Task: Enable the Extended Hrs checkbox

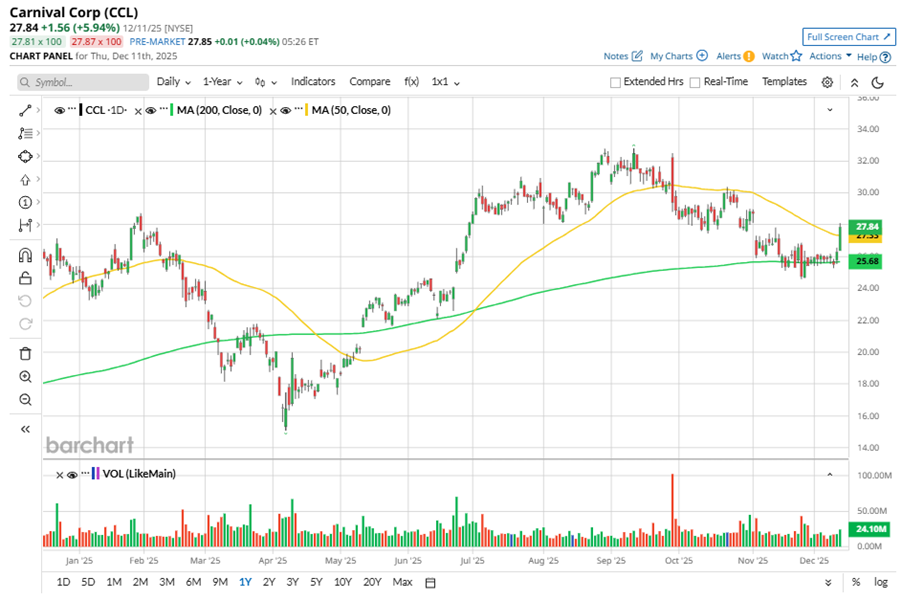Action: [615, 82]
